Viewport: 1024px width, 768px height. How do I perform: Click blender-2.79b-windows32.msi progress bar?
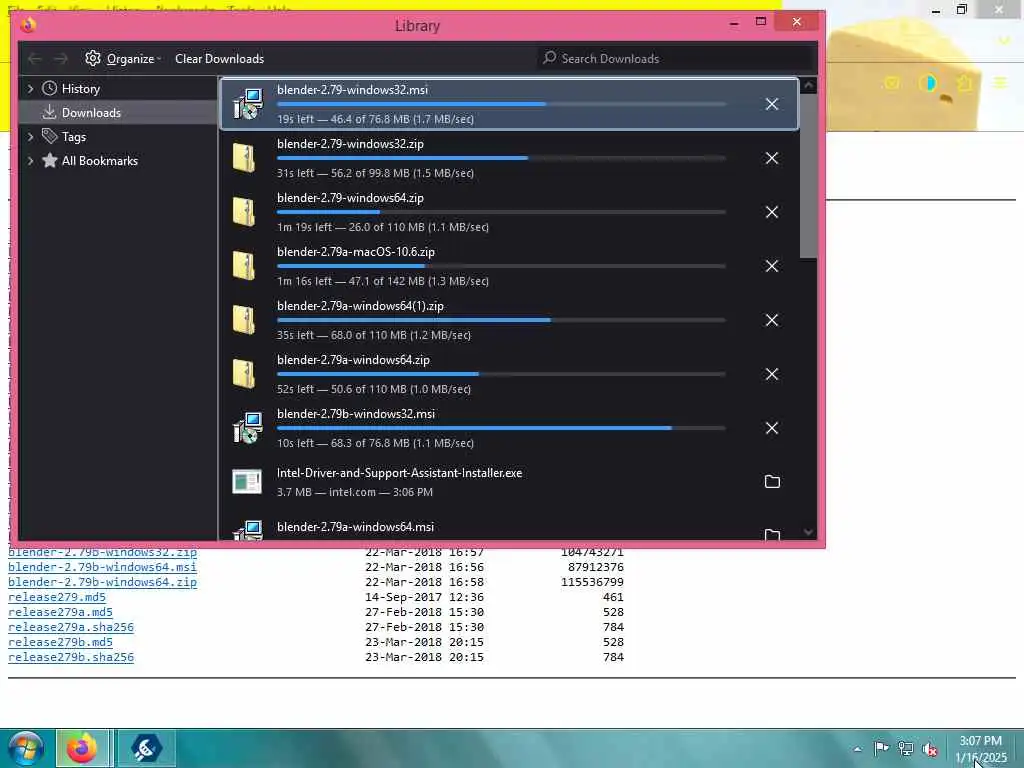(x=501, y=428)
